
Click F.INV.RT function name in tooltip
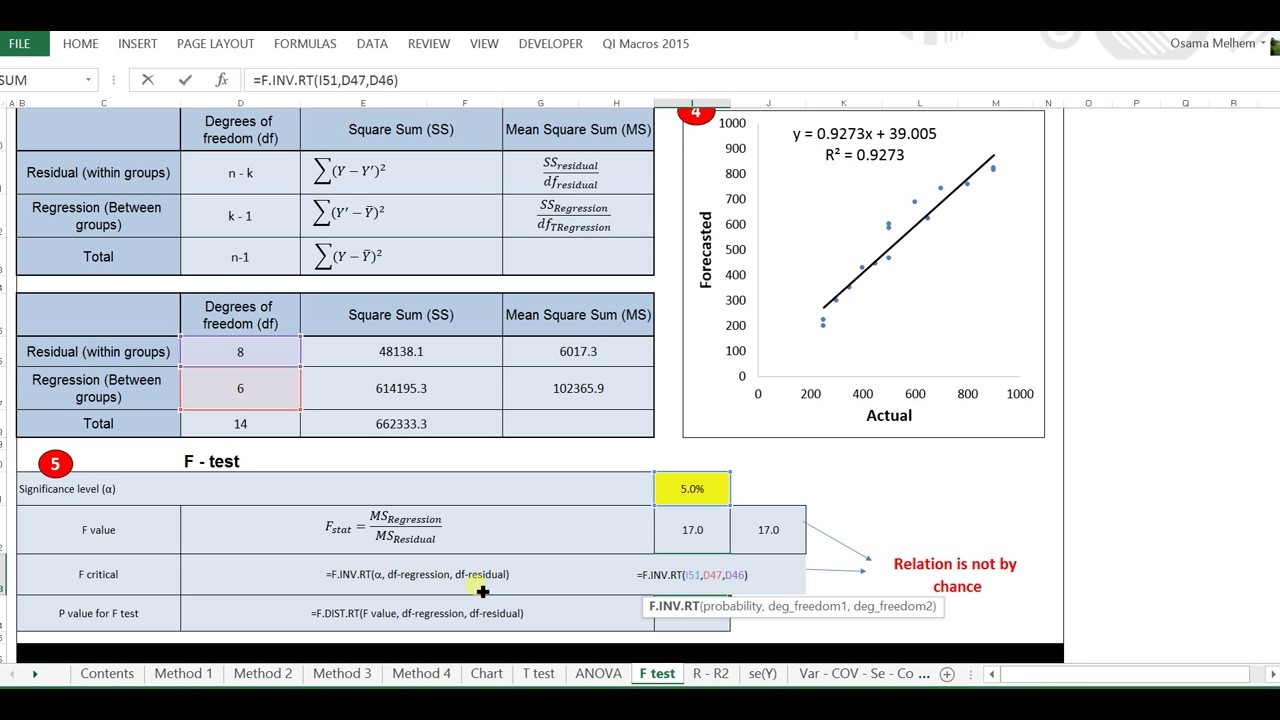(674, 606)
